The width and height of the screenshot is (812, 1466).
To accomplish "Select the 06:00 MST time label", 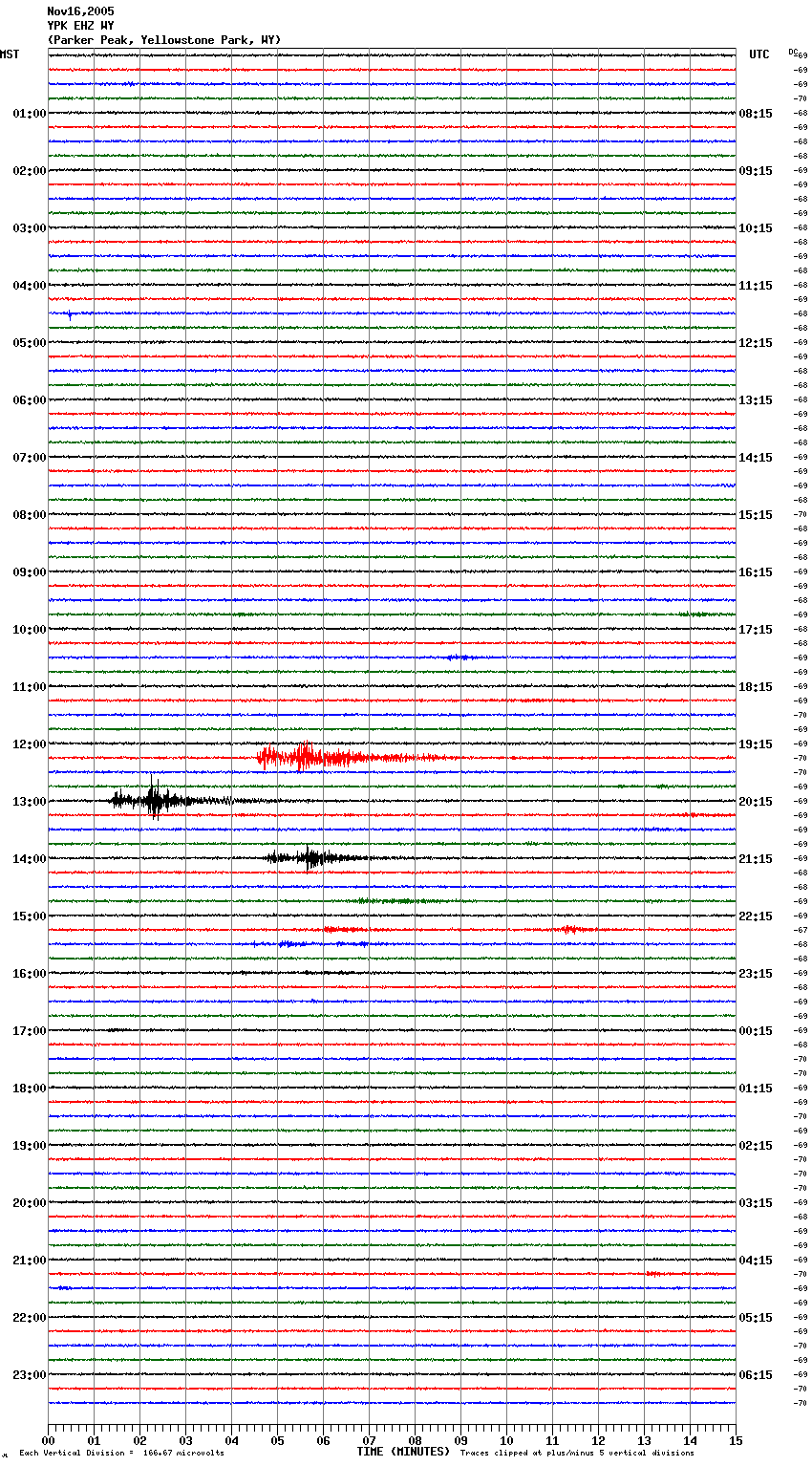I will [x=29, y=400].
